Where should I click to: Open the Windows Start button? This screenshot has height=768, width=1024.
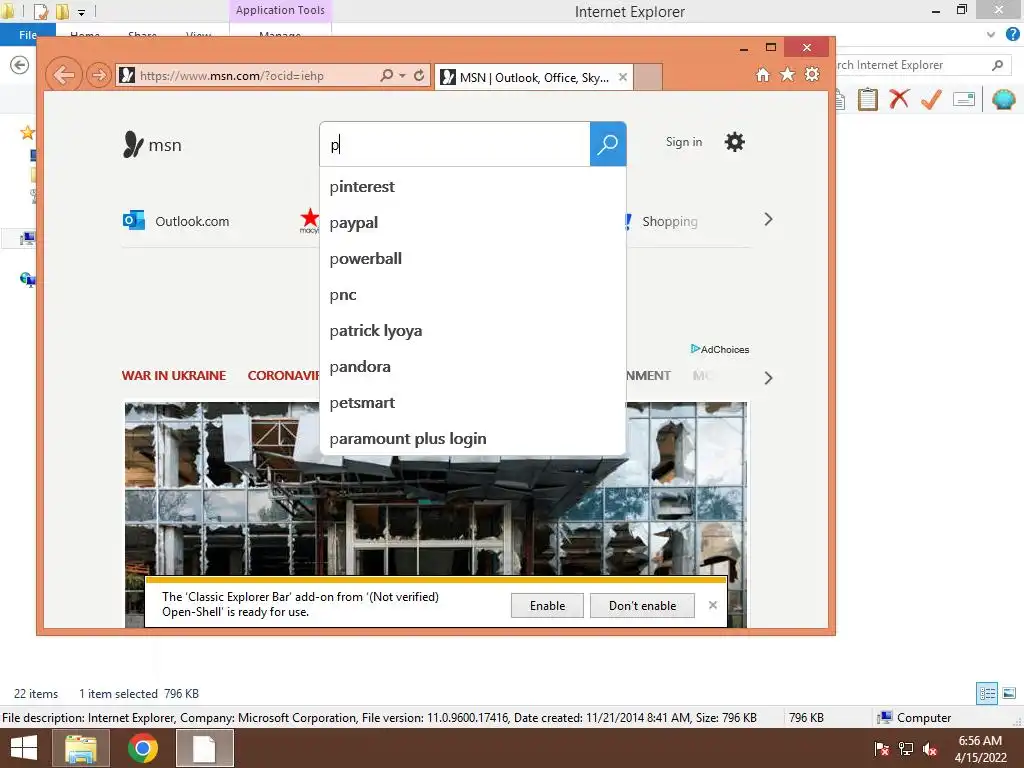[24, 748]
